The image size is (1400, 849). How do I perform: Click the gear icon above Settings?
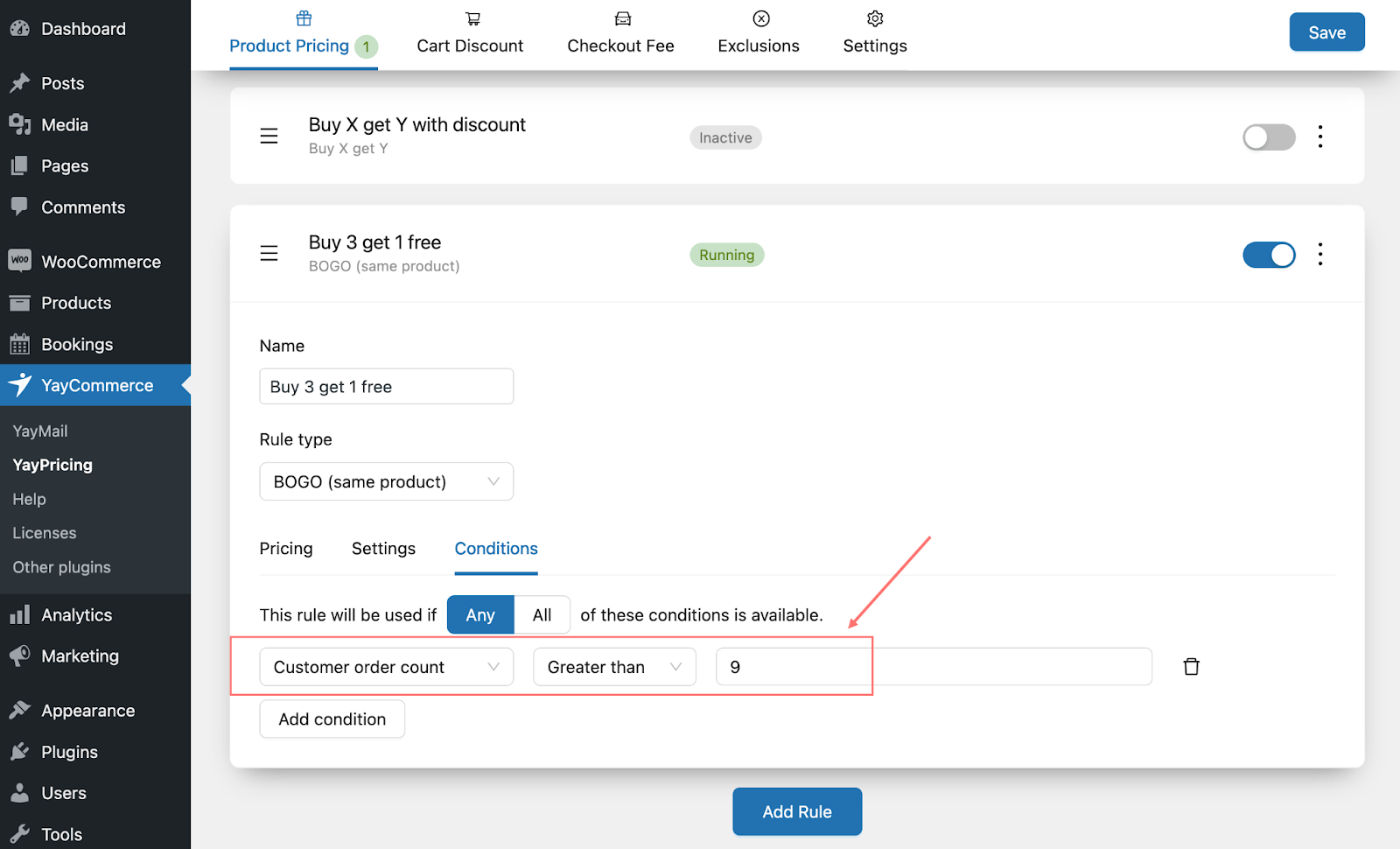click(875, 18)
